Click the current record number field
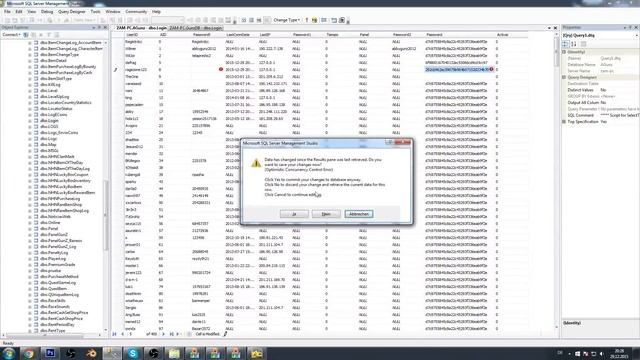The width and height of the screenshot is (640, 360). pos(136,334)
